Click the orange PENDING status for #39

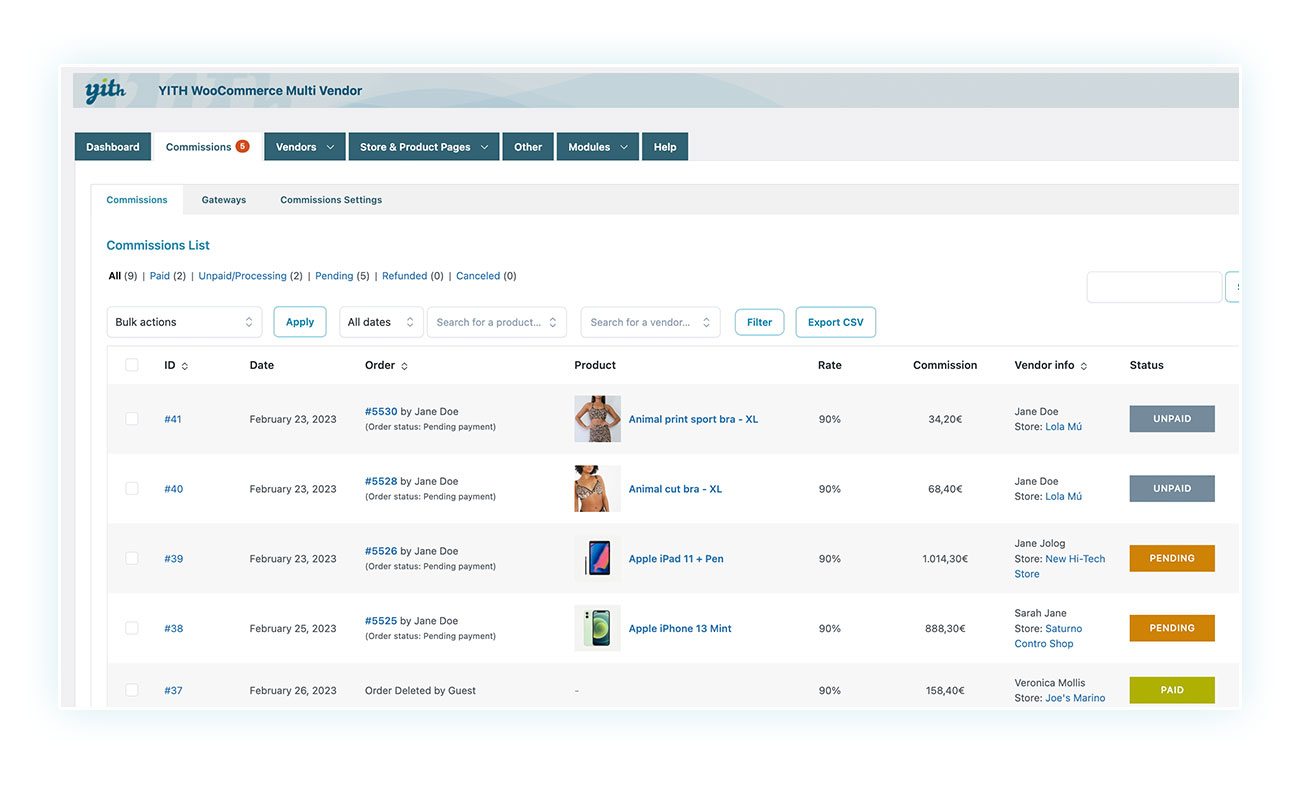coord(1172,558)
